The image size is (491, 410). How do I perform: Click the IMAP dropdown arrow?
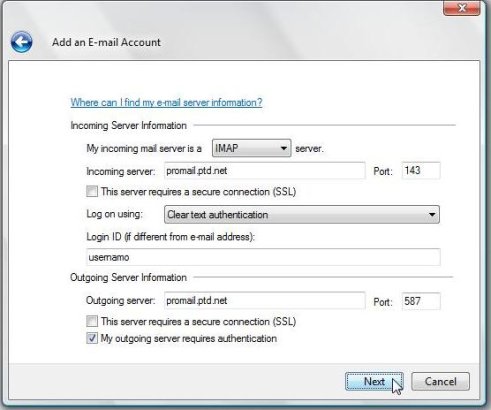pyautogui.click(x=284, y=148)
